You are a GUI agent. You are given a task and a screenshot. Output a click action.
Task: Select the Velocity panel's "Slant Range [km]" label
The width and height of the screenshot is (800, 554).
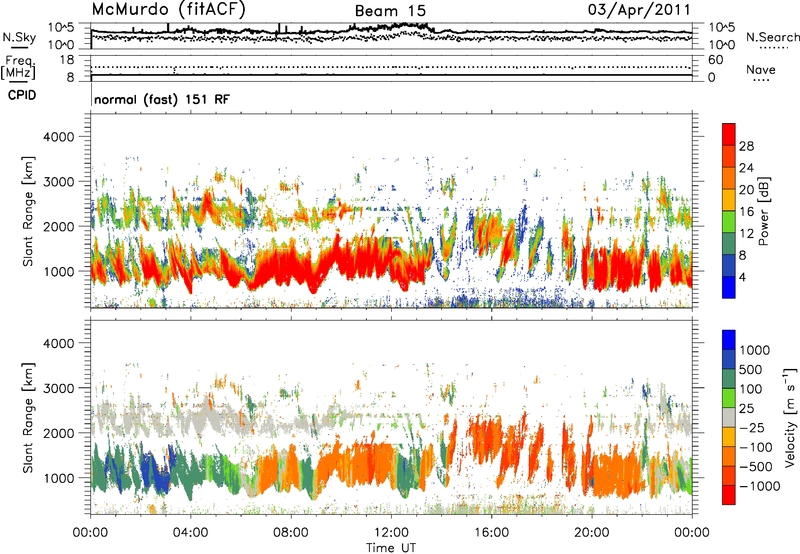click(x=28, y=417)
